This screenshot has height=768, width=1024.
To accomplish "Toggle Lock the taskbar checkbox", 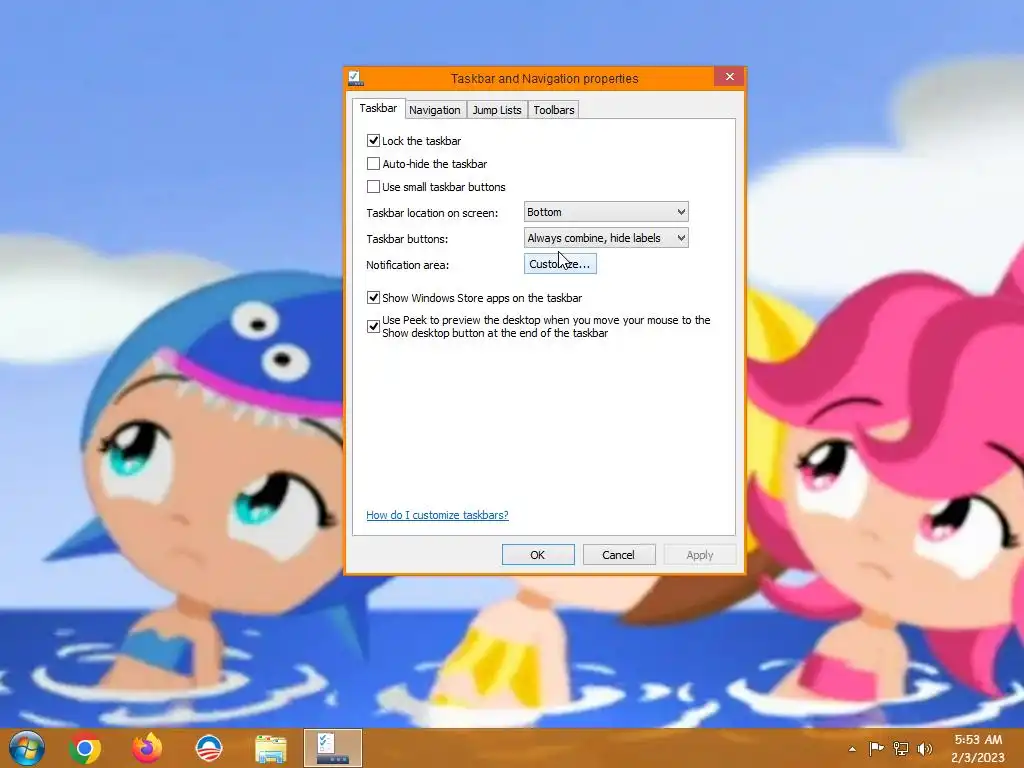I will click(373, 140).
